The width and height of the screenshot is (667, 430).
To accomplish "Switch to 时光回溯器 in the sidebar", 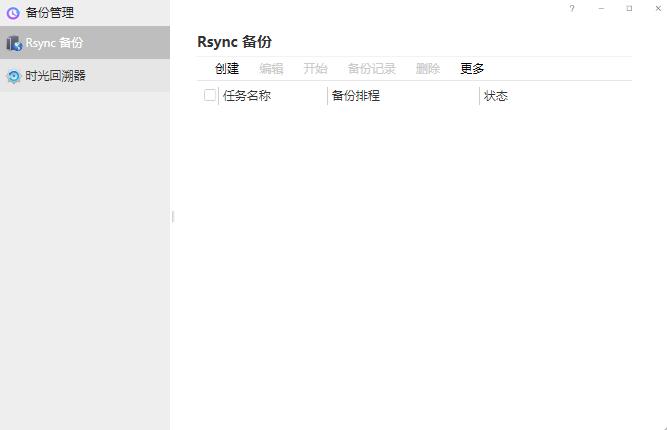I will pyautogui.click(x=85, y=76).
